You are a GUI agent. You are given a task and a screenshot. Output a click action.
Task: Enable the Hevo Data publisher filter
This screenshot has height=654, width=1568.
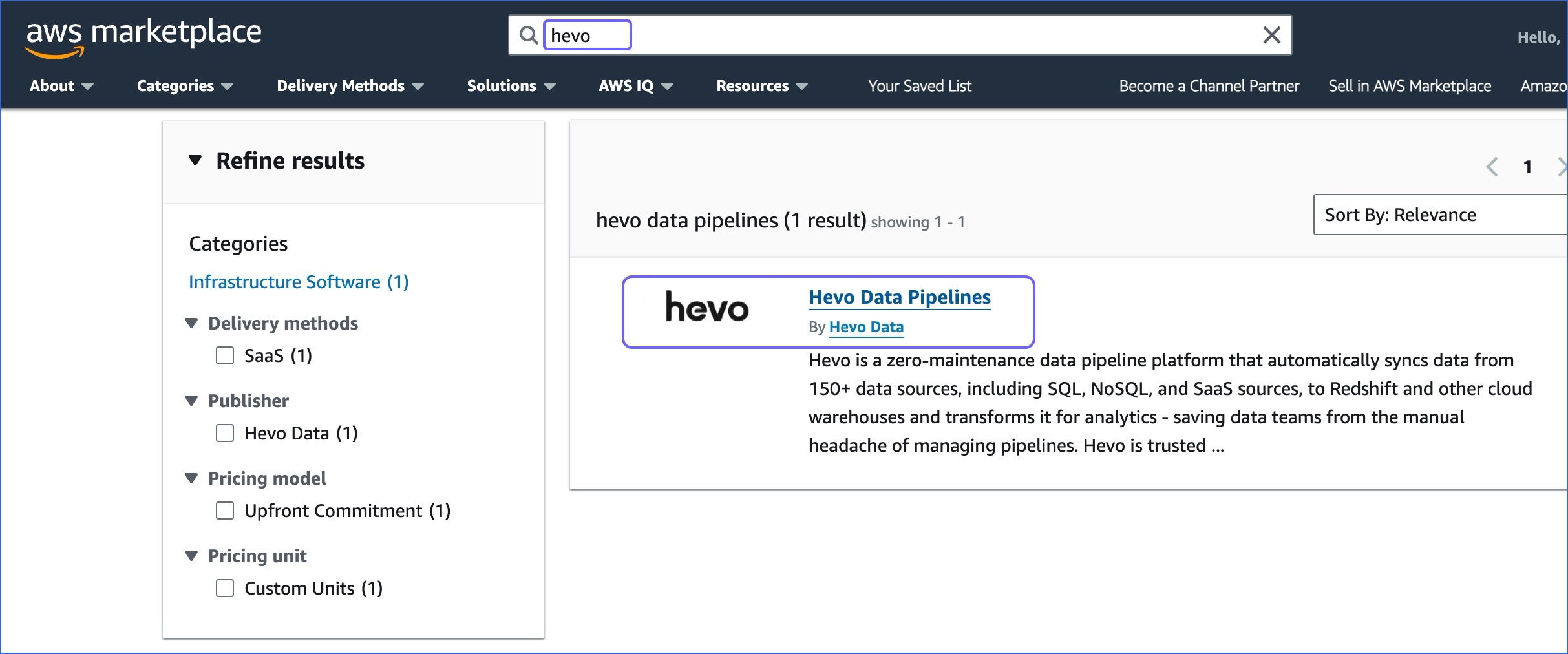click(224, 433)
